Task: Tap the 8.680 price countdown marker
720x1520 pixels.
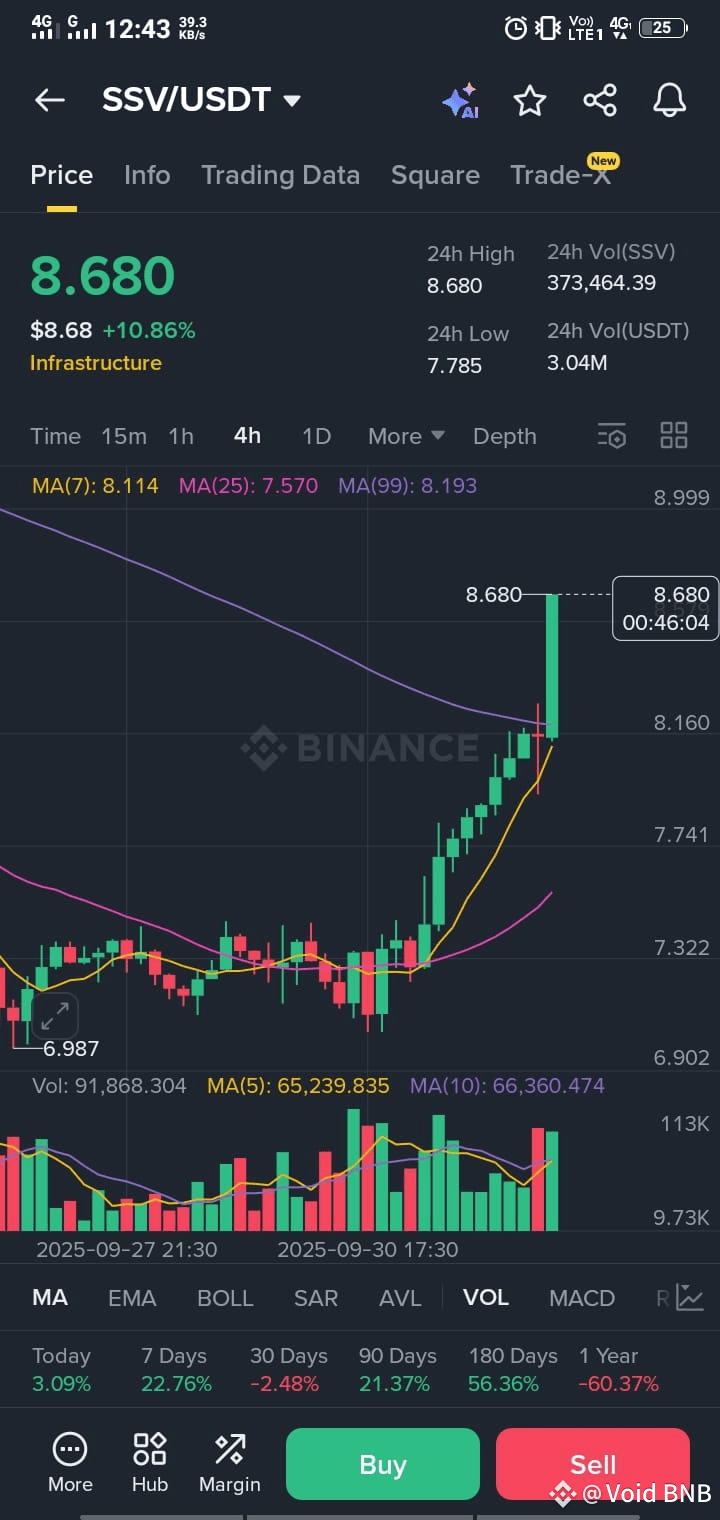Action: point(665,608)
